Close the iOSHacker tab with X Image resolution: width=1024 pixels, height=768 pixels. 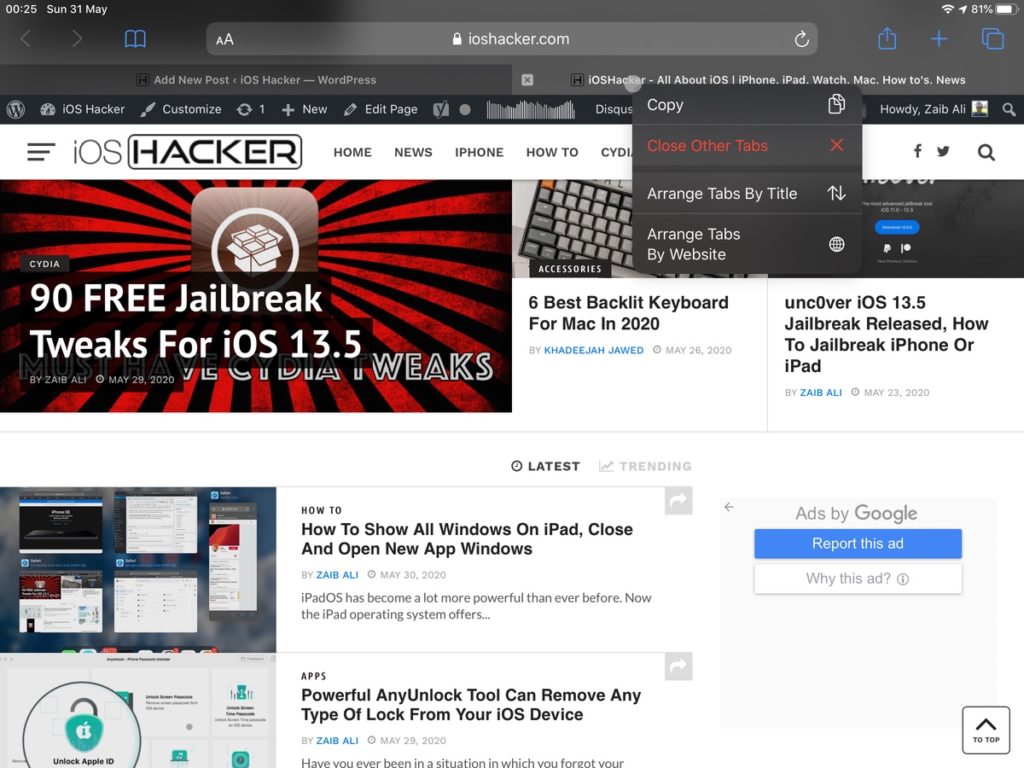[527, 80]
